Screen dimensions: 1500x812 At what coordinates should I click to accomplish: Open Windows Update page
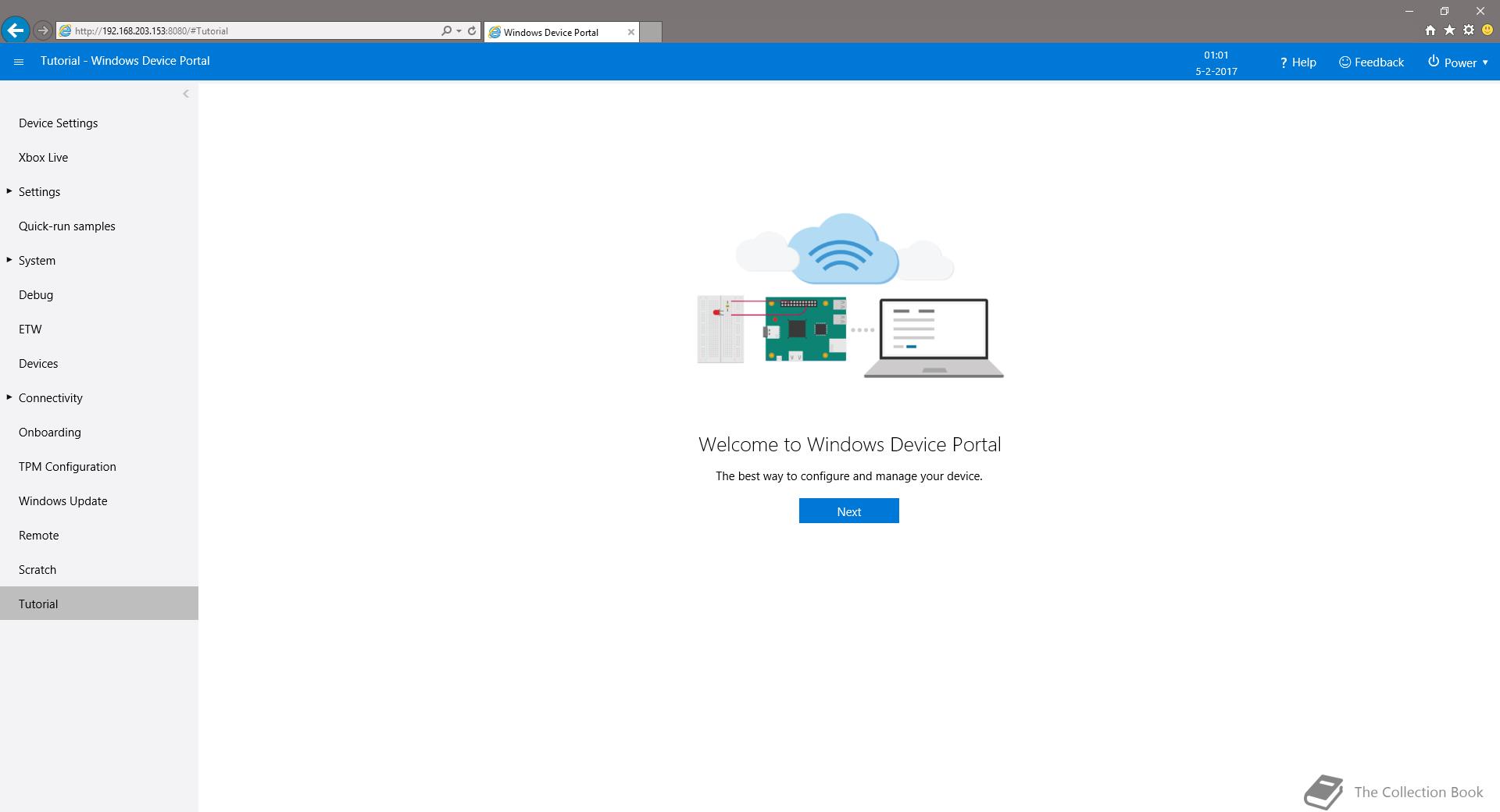pos(99,501)
